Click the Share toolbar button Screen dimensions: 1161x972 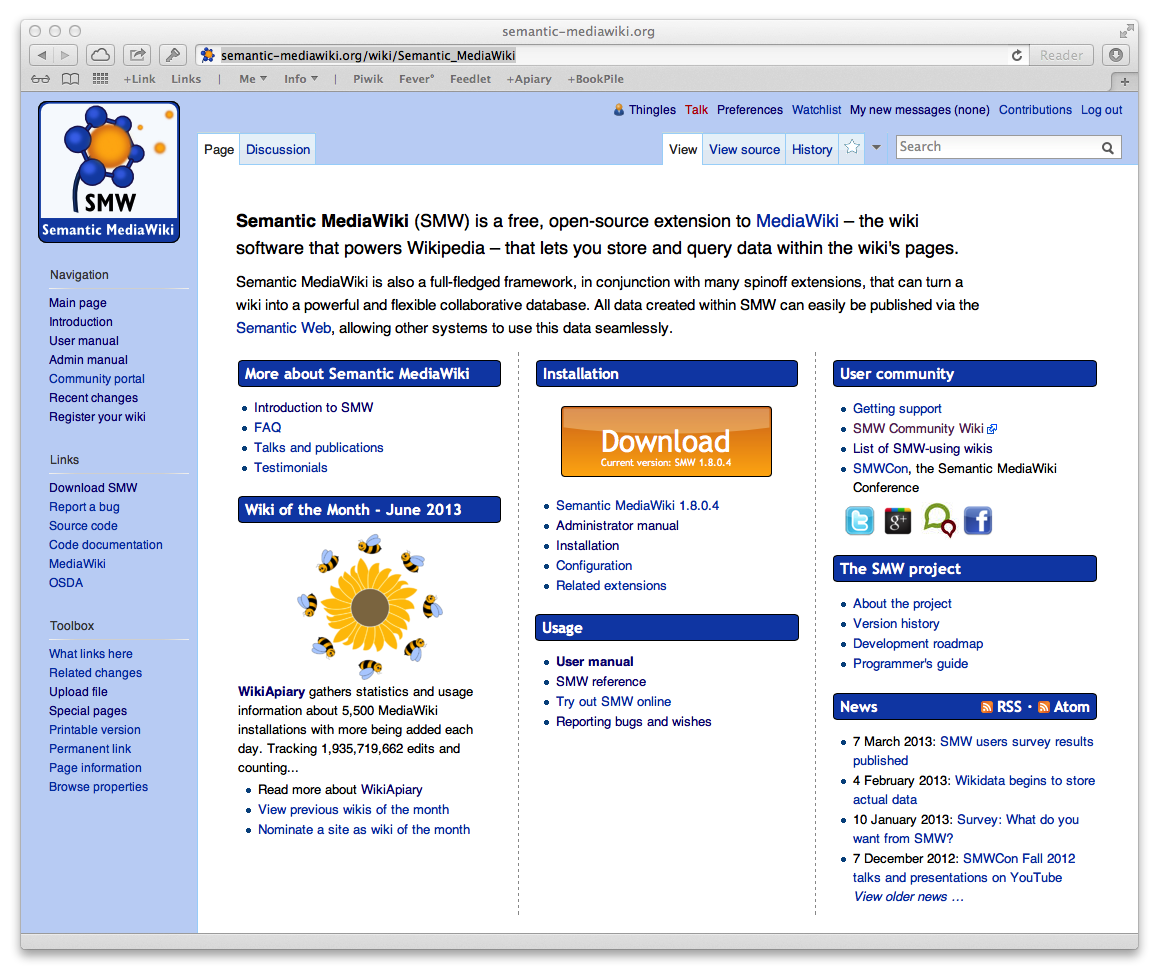click(137, 55)
